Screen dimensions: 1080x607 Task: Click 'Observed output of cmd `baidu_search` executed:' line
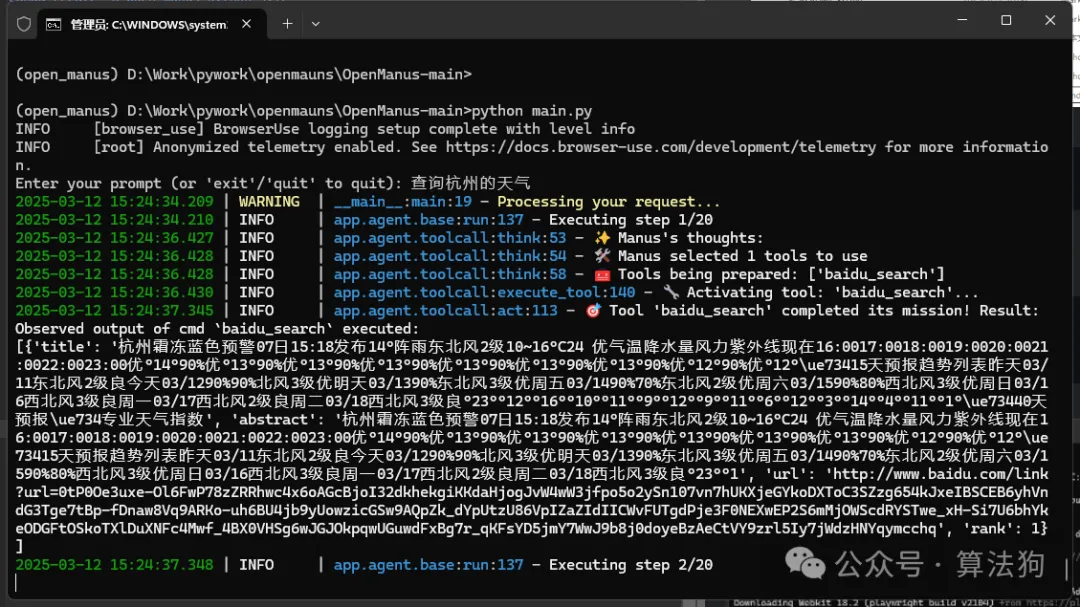click(217, 329)
